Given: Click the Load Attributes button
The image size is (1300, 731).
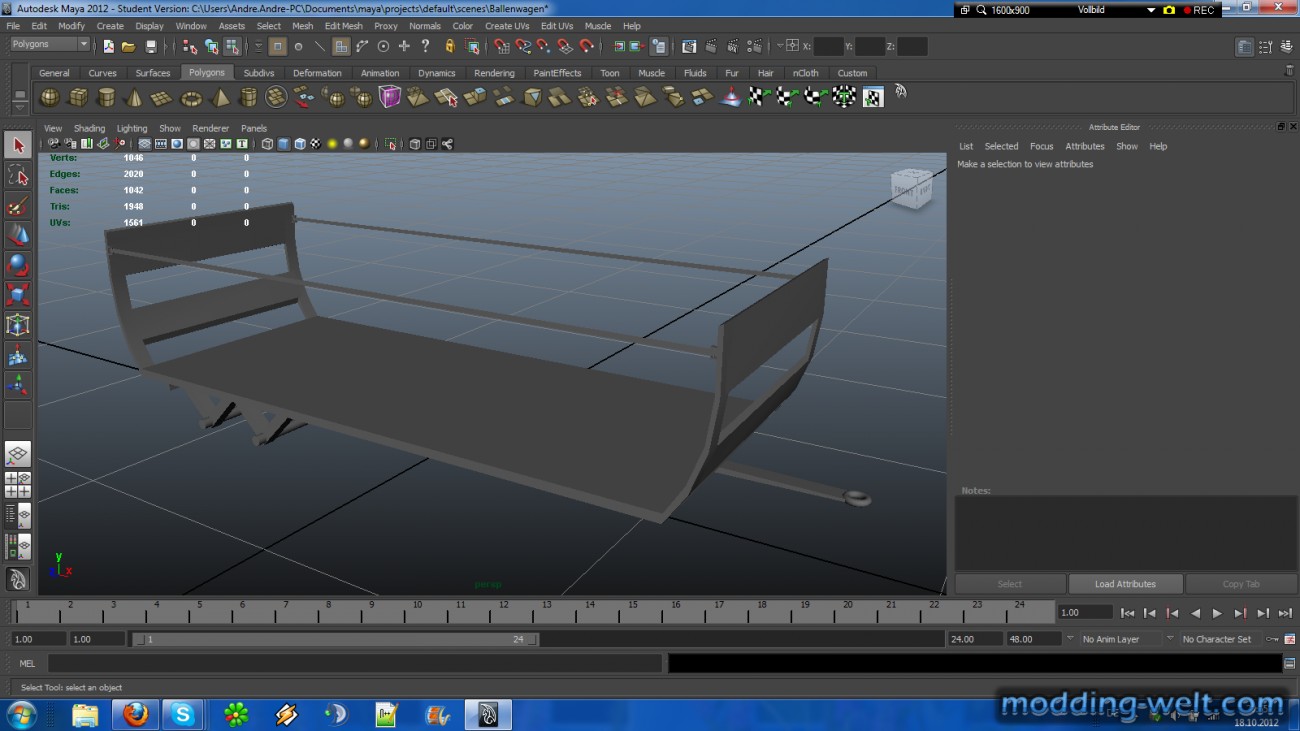Looking at the screenshot, I should [x=1125, y=584].
